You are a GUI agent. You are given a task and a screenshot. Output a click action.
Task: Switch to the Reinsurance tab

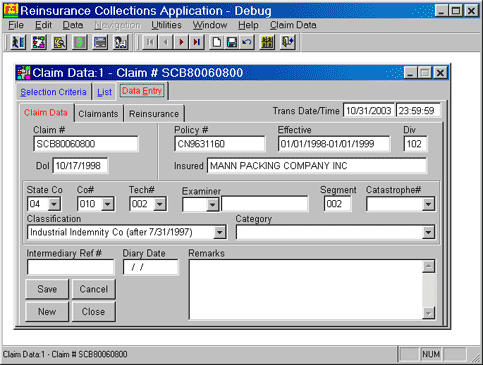coord(154,114)
